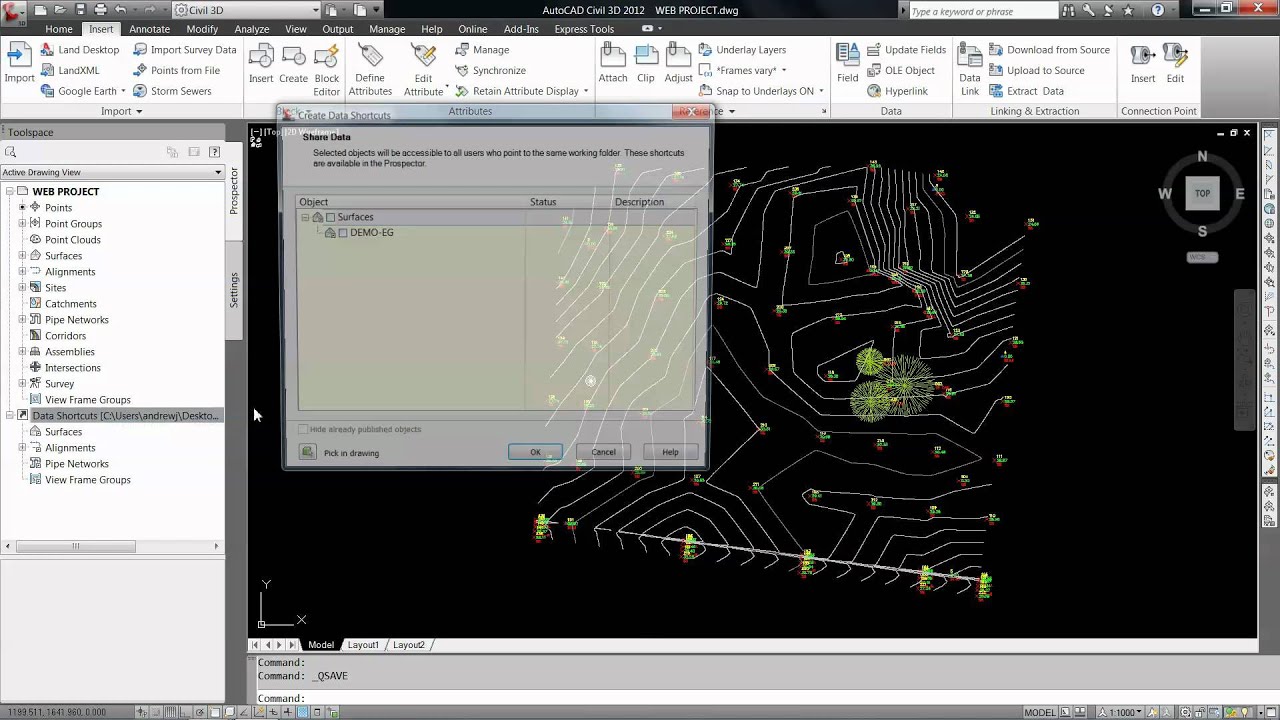
Task: Click OK in Create Data Shortcuts
Action: point(535,452)
